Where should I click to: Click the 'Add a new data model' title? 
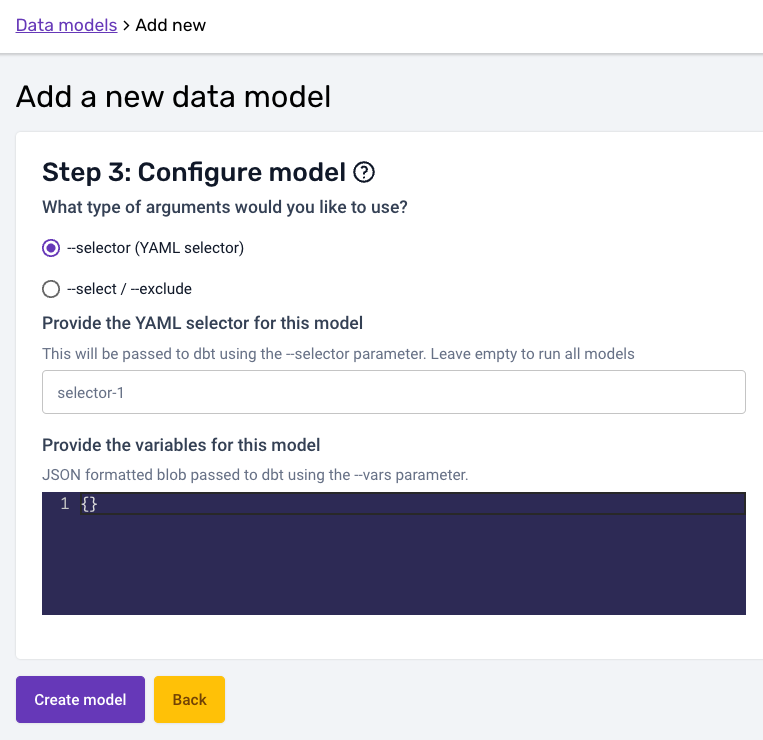tap(173, 97)
